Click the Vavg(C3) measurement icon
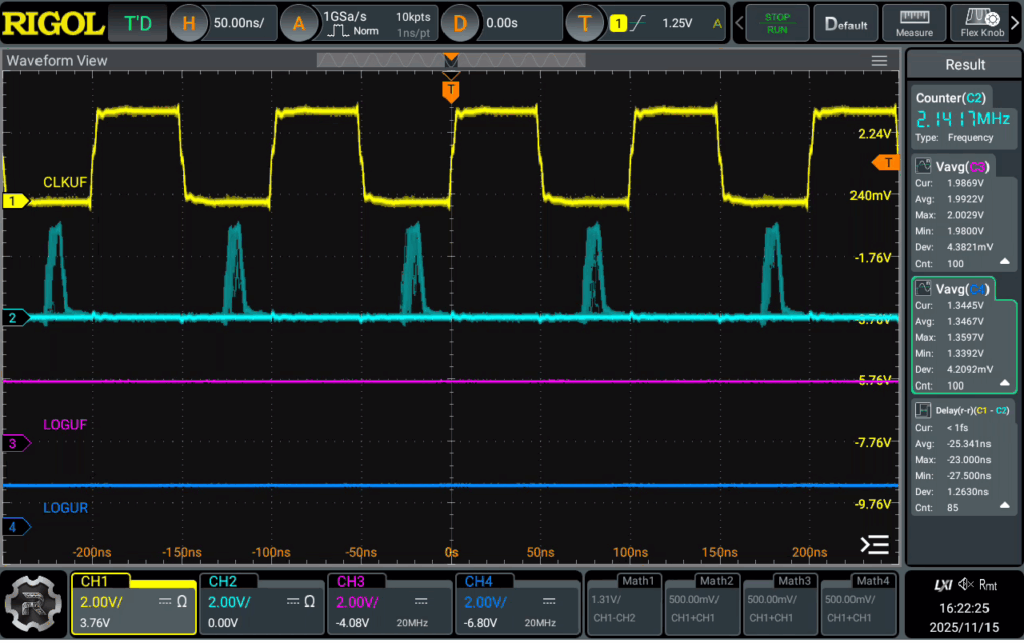Image resolution: width=1024 pixels, height=643 pixels. point(923,166)
